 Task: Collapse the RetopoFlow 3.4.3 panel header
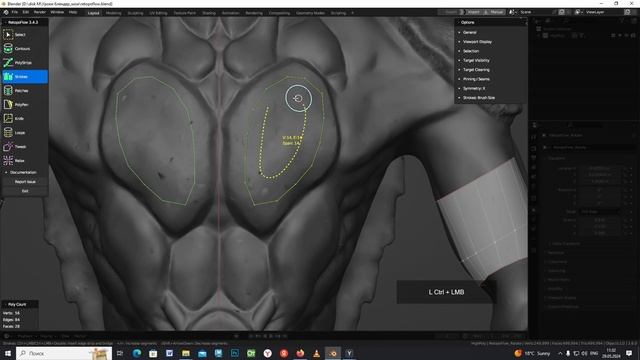point(24,22)
